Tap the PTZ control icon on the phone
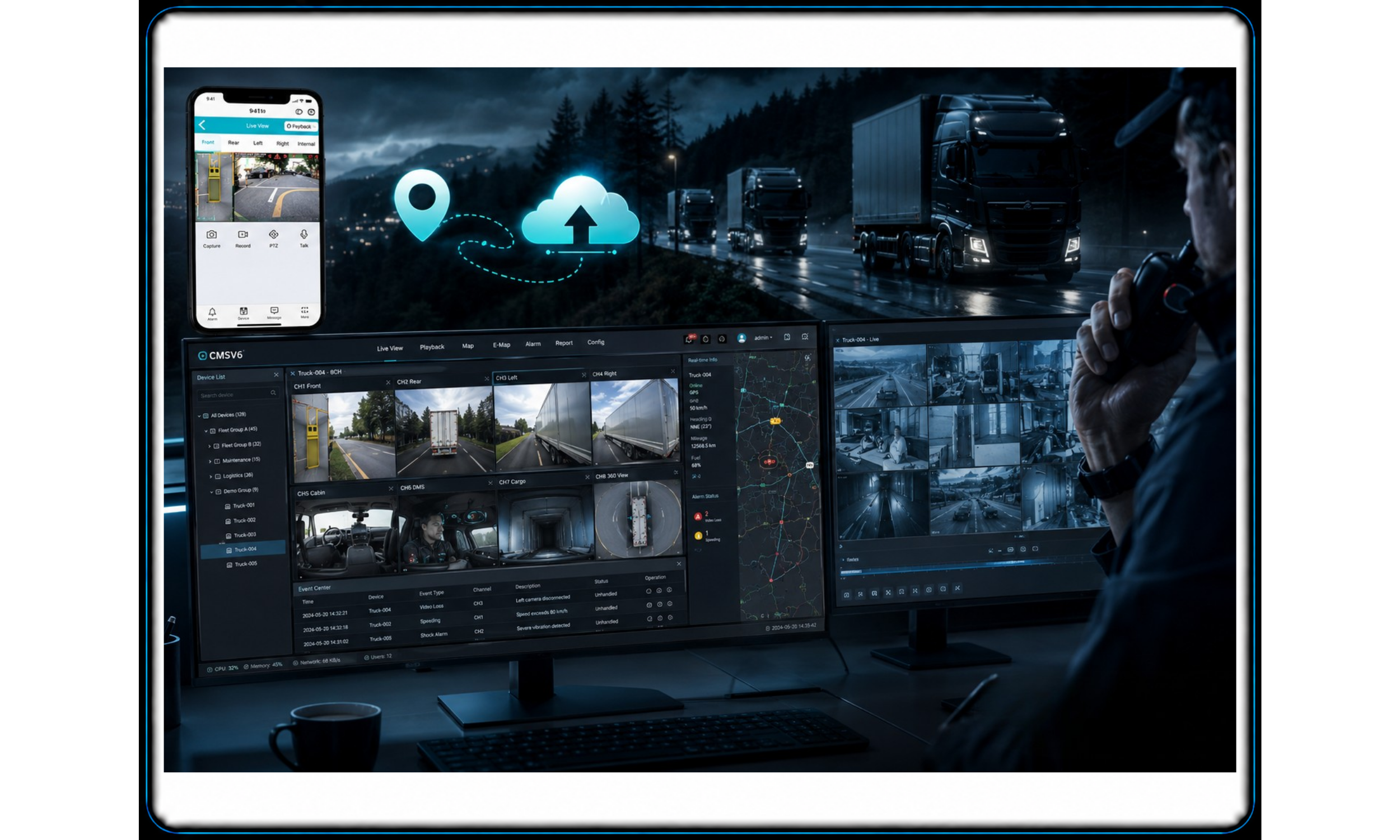The width and height of the screenshot is (1400, 840). coord(273,234)
